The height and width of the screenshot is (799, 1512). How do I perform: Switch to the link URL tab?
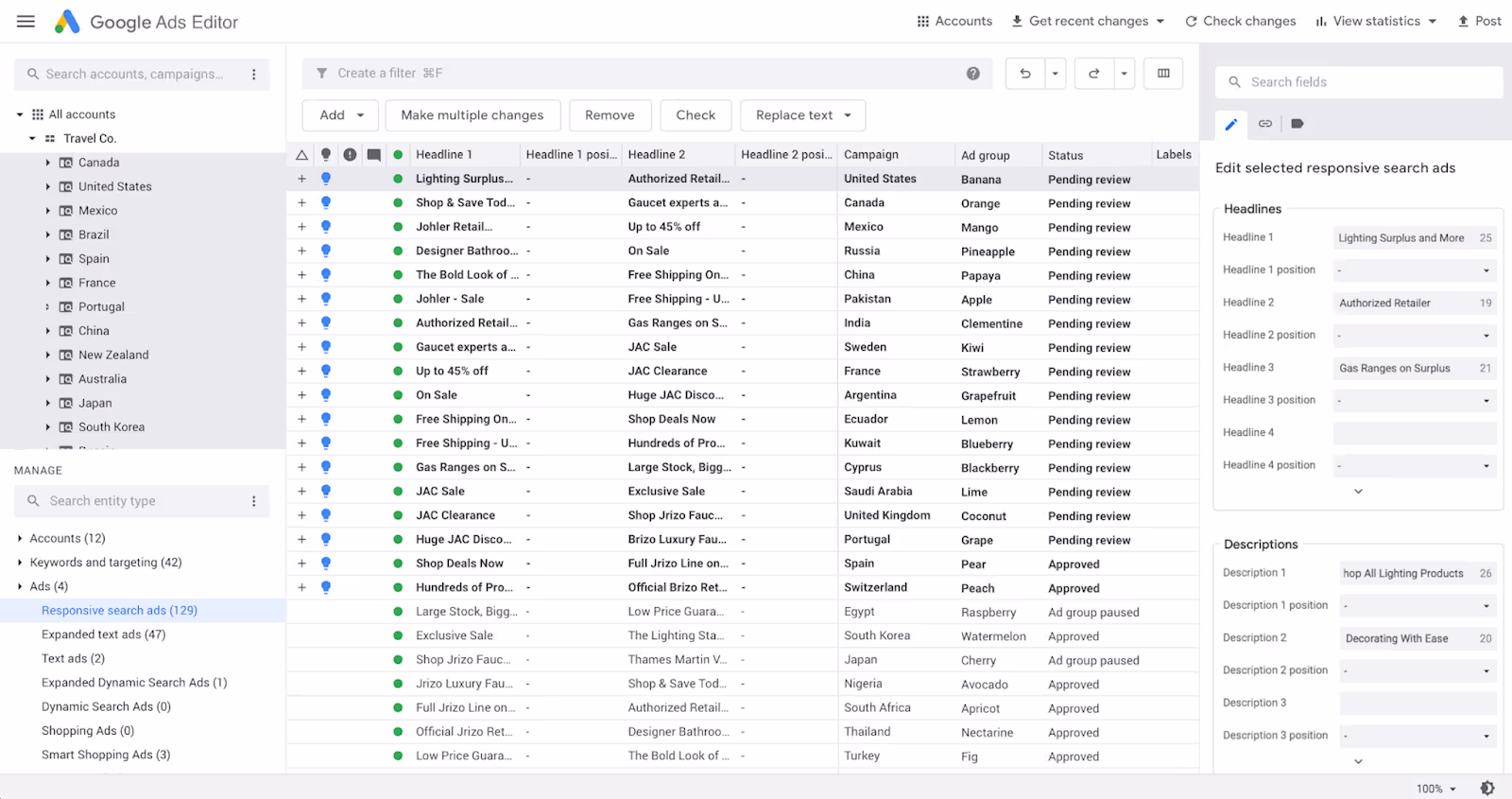coord(1264,124)
